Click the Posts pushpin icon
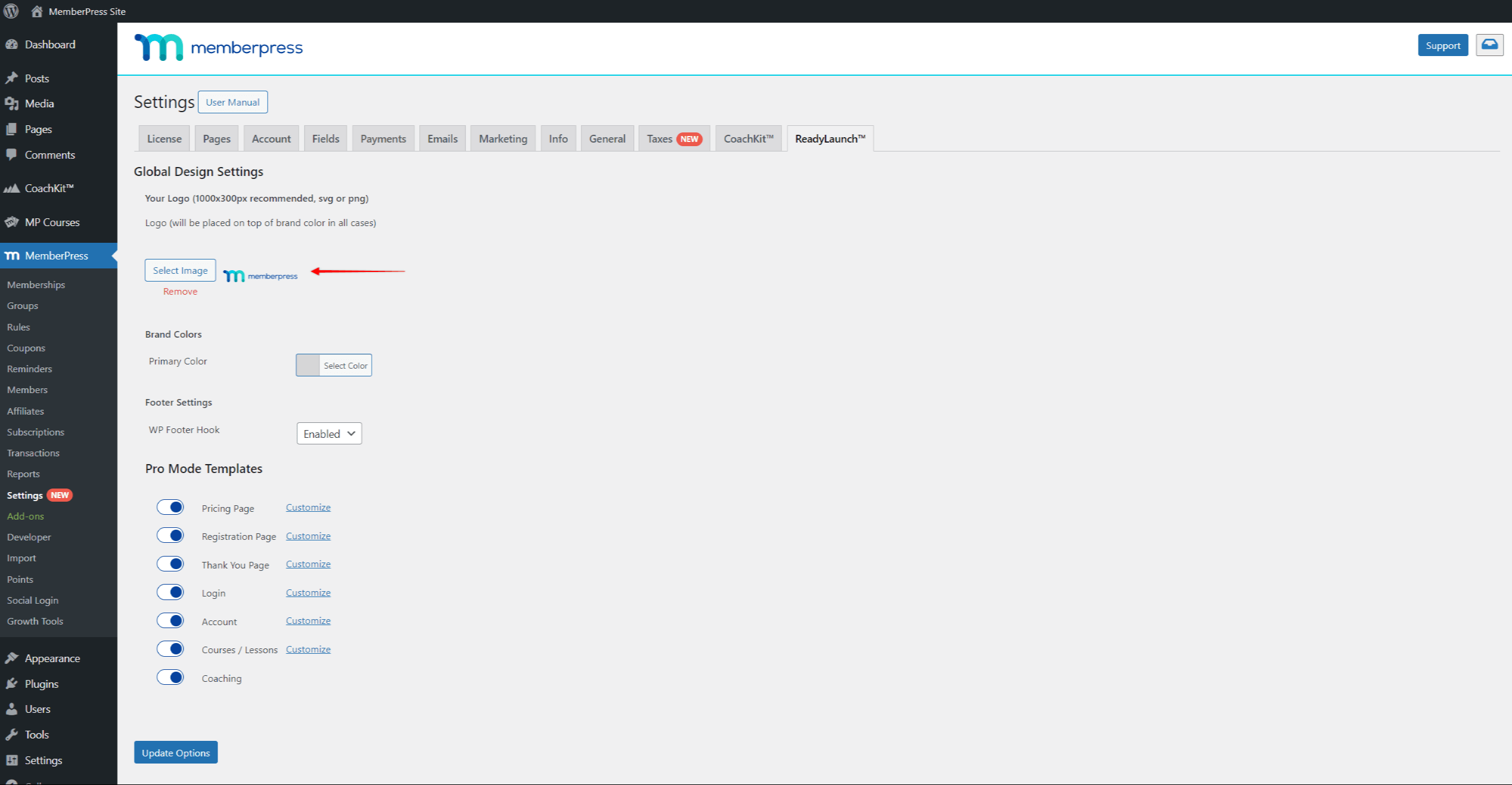 coord(12,78)
